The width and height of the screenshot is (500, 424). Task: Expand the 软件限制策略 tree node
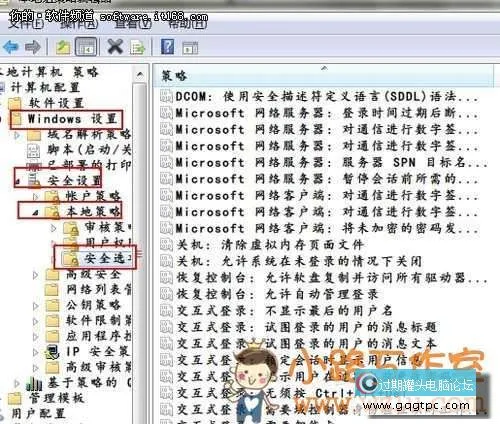tap(35, 321)
